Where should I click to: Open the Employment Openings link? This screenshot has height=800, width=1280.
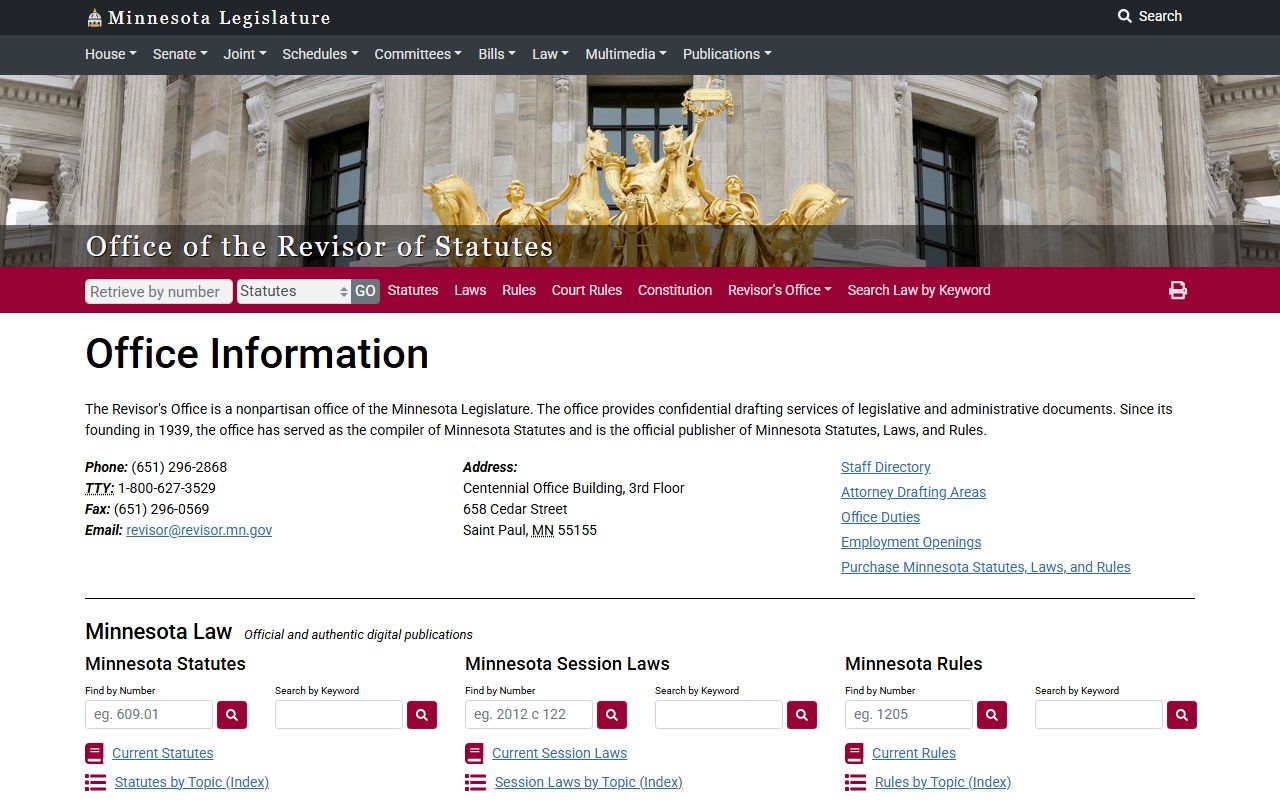(x=911, y=542)
